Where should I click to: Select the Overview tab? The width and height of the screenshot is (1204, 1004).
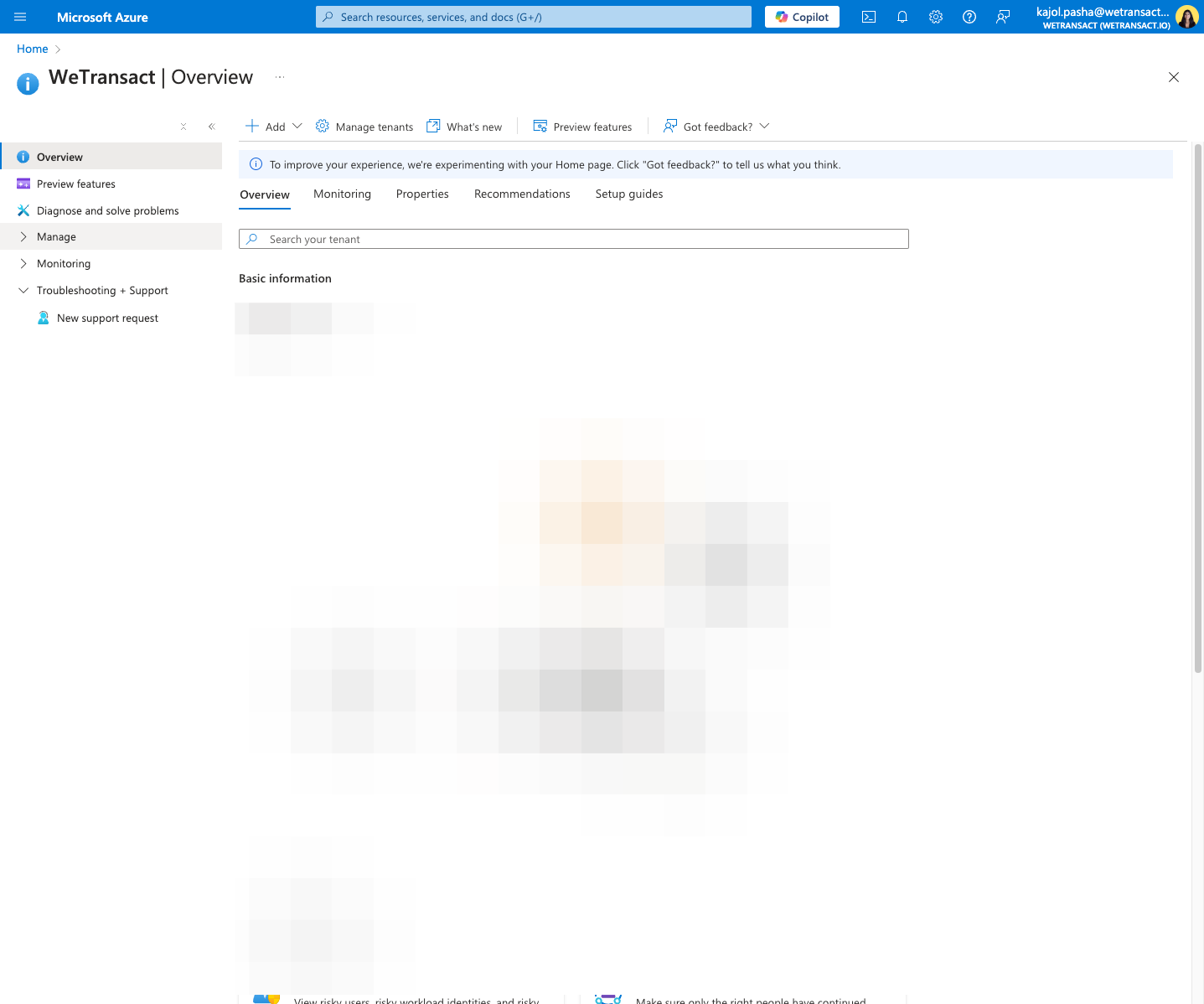[x=265, y=194]
